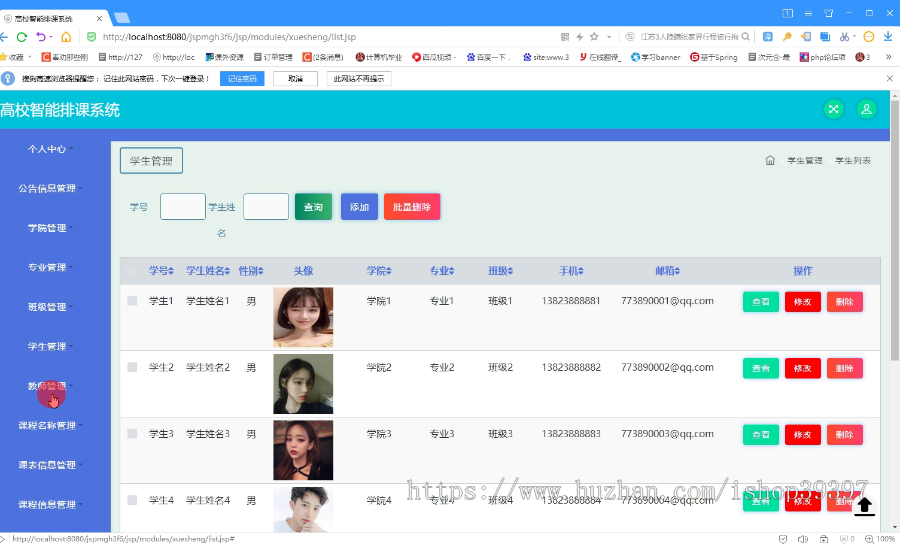Click the browser back arrow
The height and width of the screenshot is (545, 900).
tap(4, 37)
